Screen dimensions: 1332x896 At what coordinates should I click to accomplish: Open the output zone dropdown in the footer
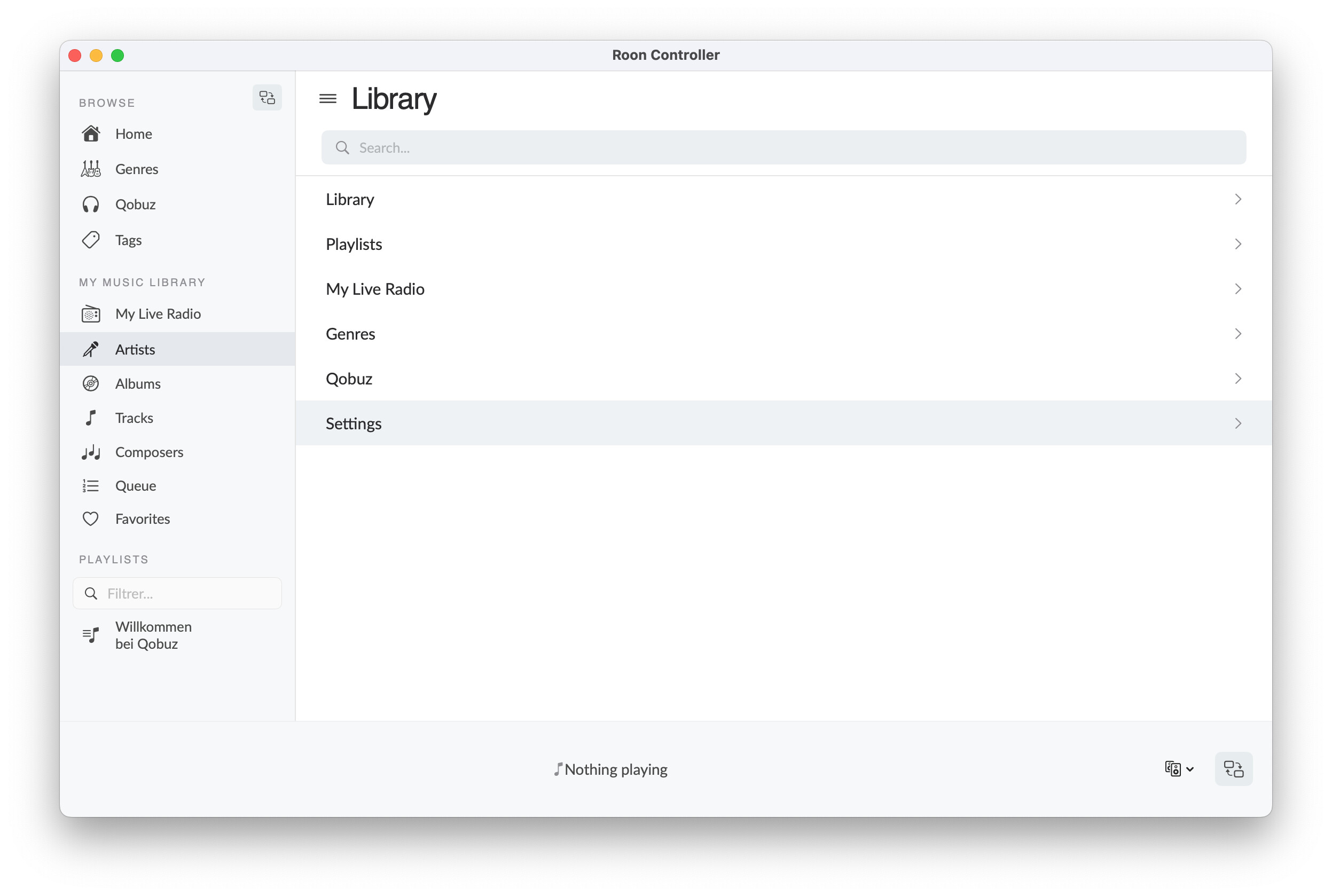click(1179, 769)
